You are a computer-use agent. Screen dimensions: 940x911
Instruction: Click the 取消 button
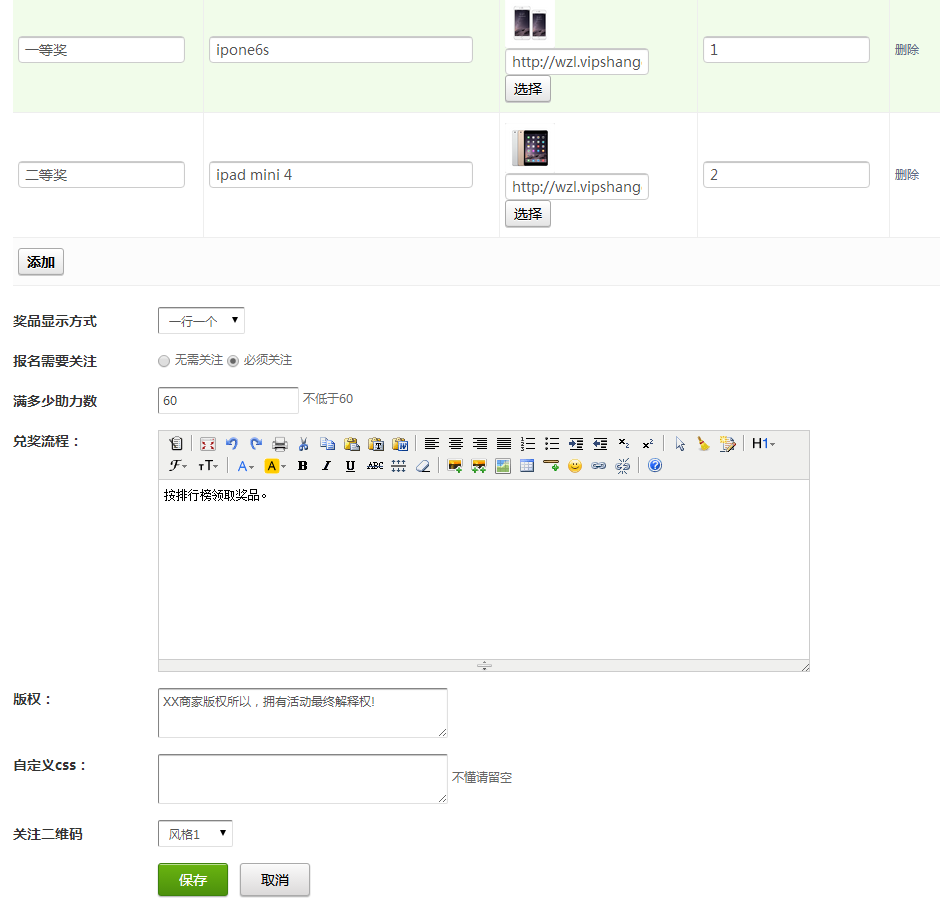[275, 880]
